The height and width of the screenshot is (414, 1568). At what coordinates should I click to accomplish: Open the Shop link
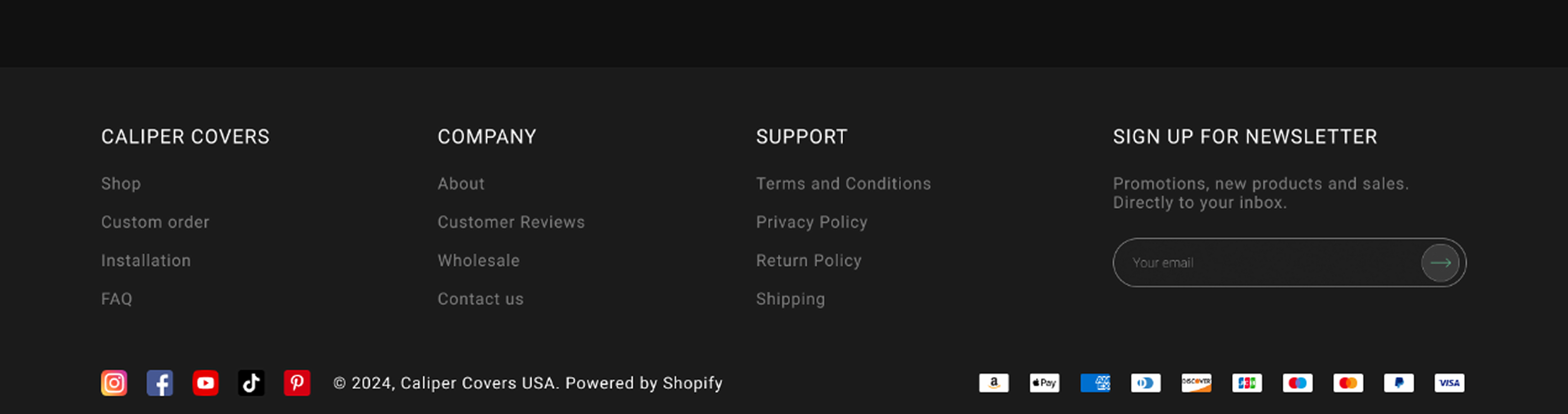tap(120, 184)
